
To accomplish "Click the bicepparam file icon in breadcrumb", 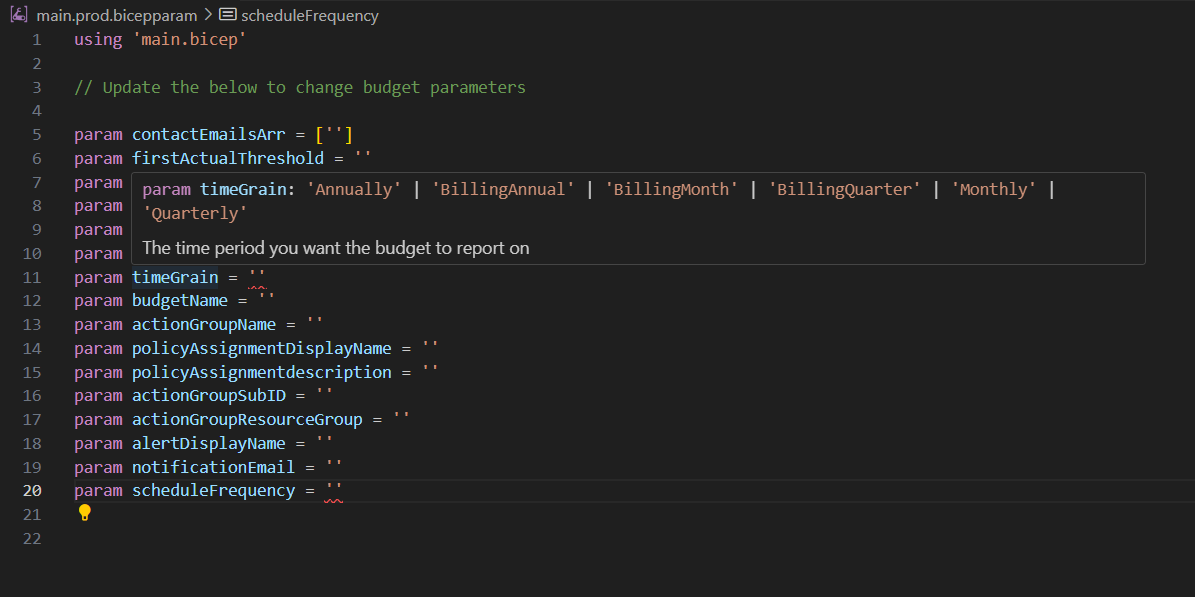I will (x=20, y=14).
